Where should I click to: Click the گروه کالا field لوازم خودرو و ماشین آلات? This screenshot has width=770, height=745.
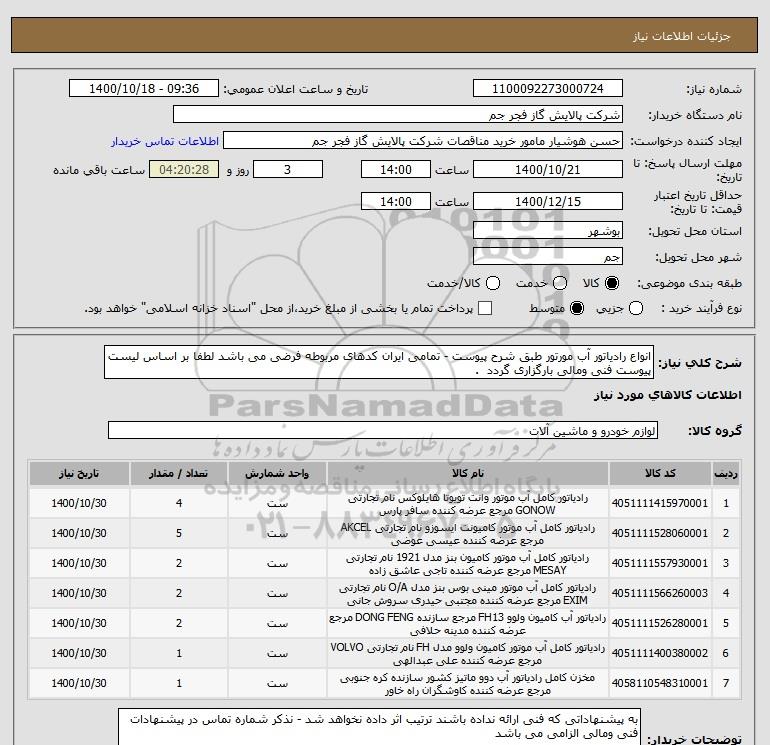coord(383,430)
